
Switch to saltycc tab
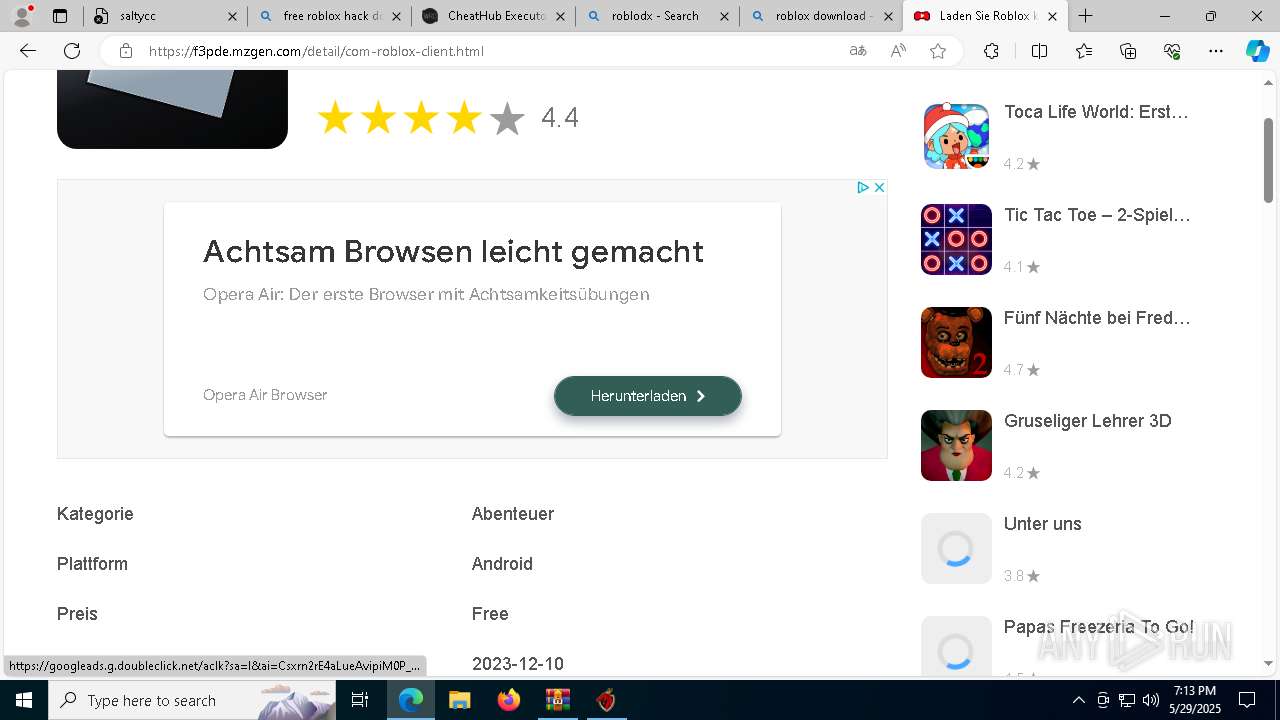click(x=165, y=16)
